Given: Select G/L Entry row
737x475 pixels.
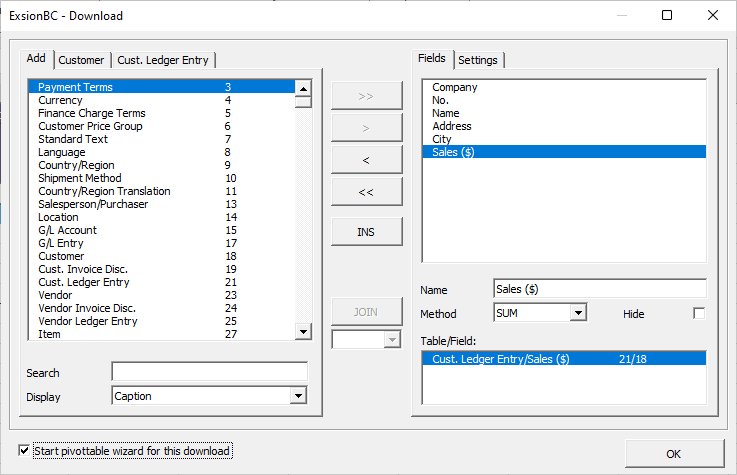Looking at the screenshot, I should click(162, 243).
